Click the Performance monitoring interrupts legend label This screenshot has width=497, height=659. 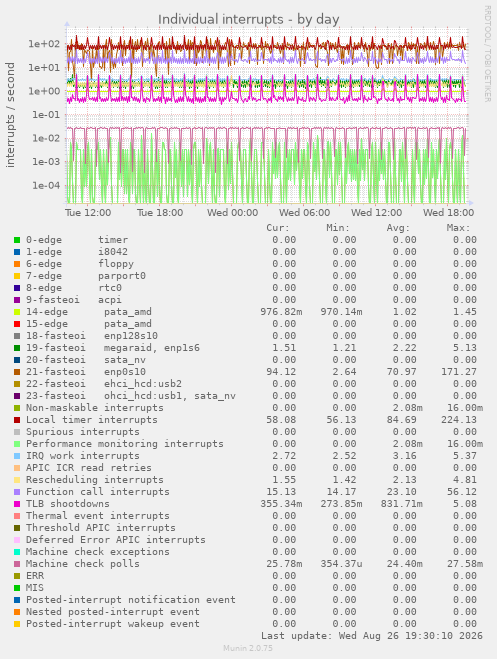click(x=125, y=444)
